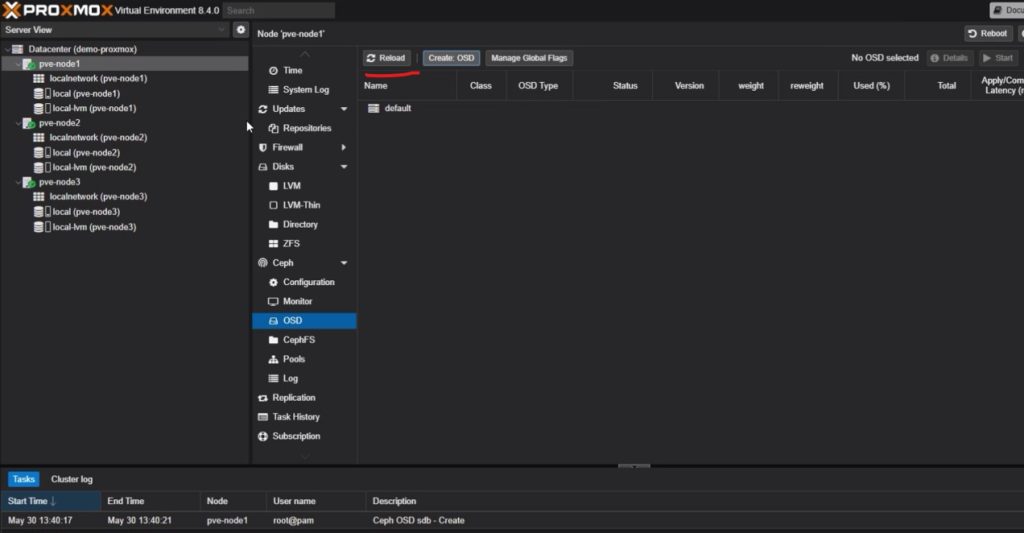Collapse the pve-node1 tree node
The image size is (1024, 533).
(19, 64)
